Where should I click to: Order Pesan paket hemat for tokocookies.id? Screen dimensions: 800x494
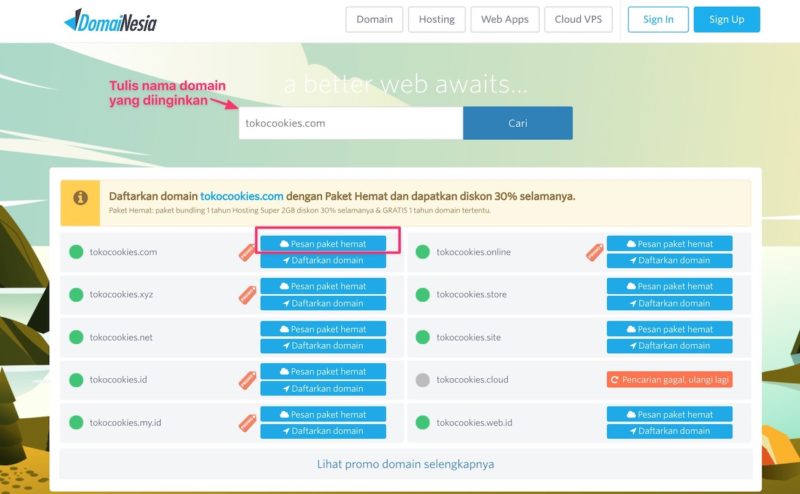pos(323,372)
